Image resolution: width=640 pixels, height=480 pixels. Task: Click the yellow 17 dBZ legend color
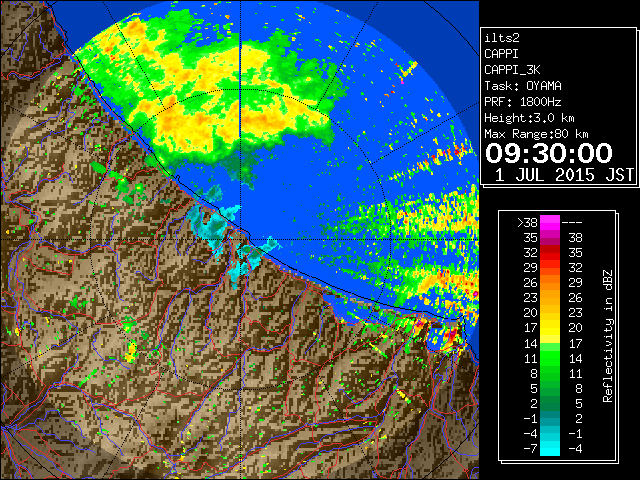click(x=550, y=328)
